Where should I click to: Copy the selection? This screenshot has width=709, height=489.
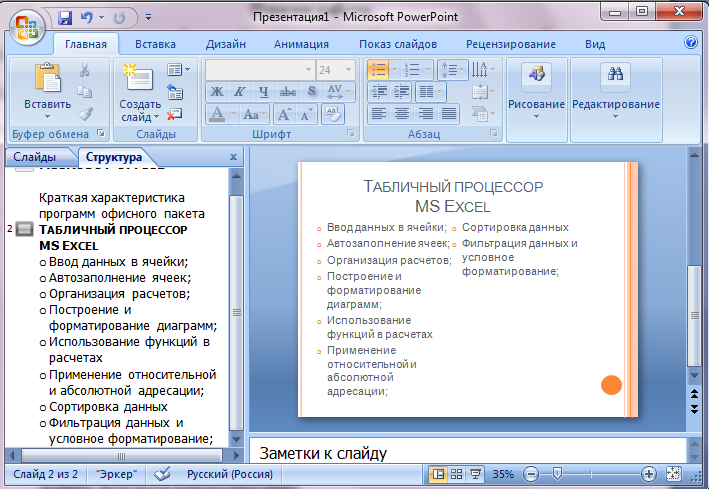point(84,91)
